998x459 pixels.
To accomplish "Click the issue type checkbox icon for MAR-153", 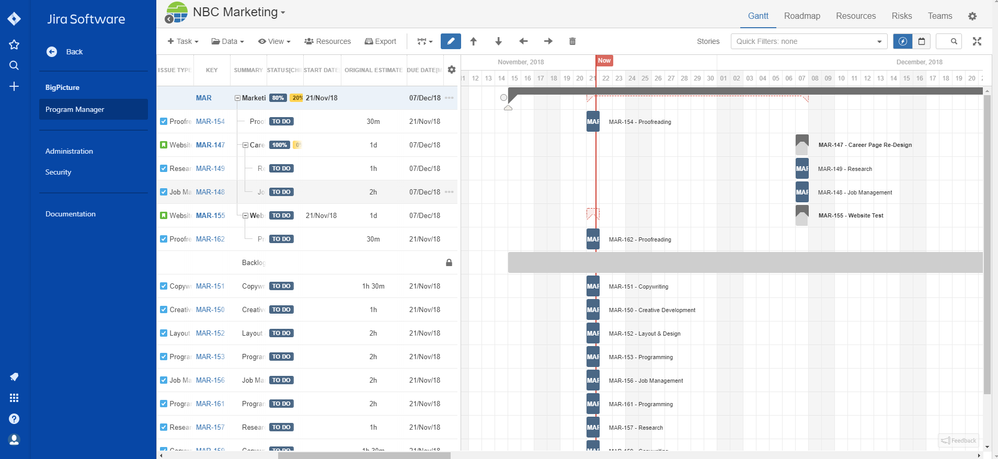I will tap(164, 357).
